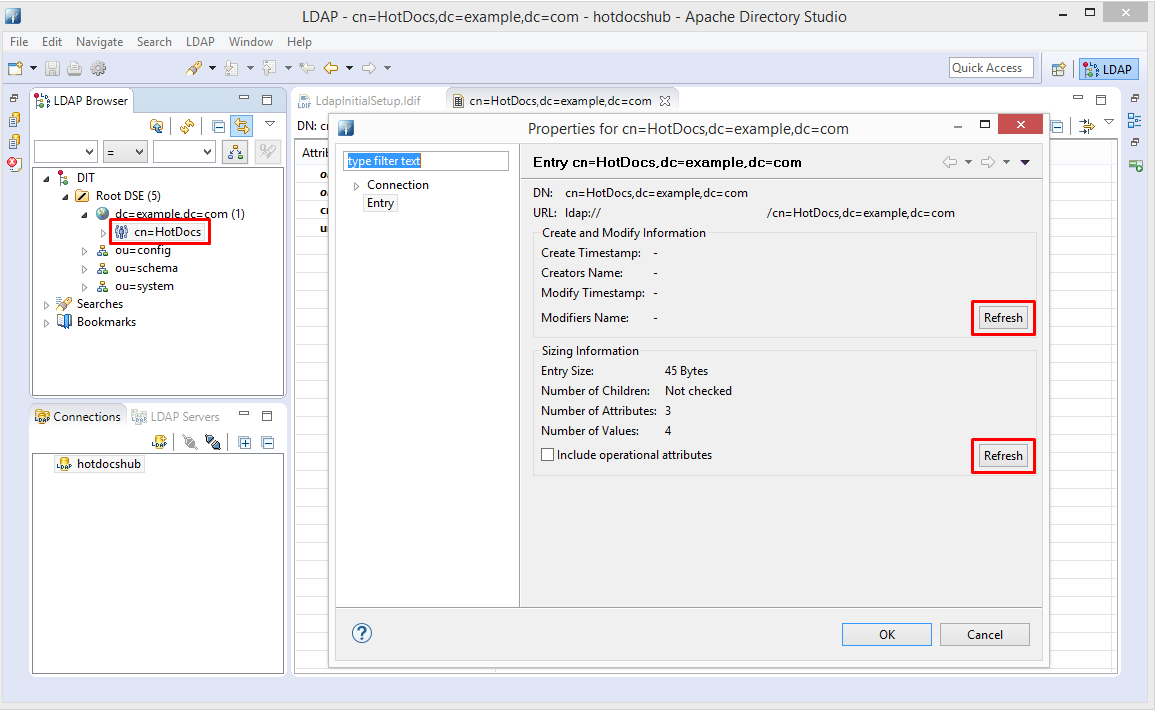Expand the ou=schema tree node

[85, 269]
